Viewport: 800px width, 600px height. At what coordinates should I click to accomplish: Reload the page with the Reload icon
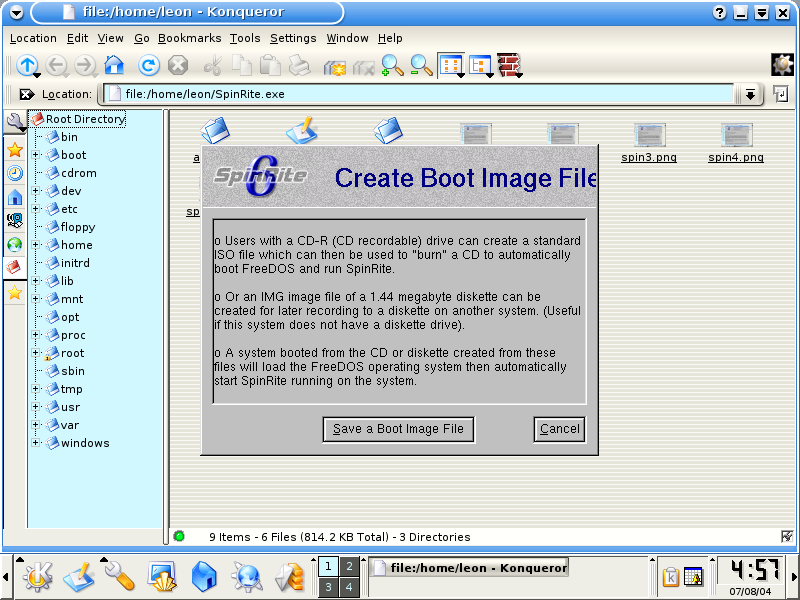click(148, 66)
